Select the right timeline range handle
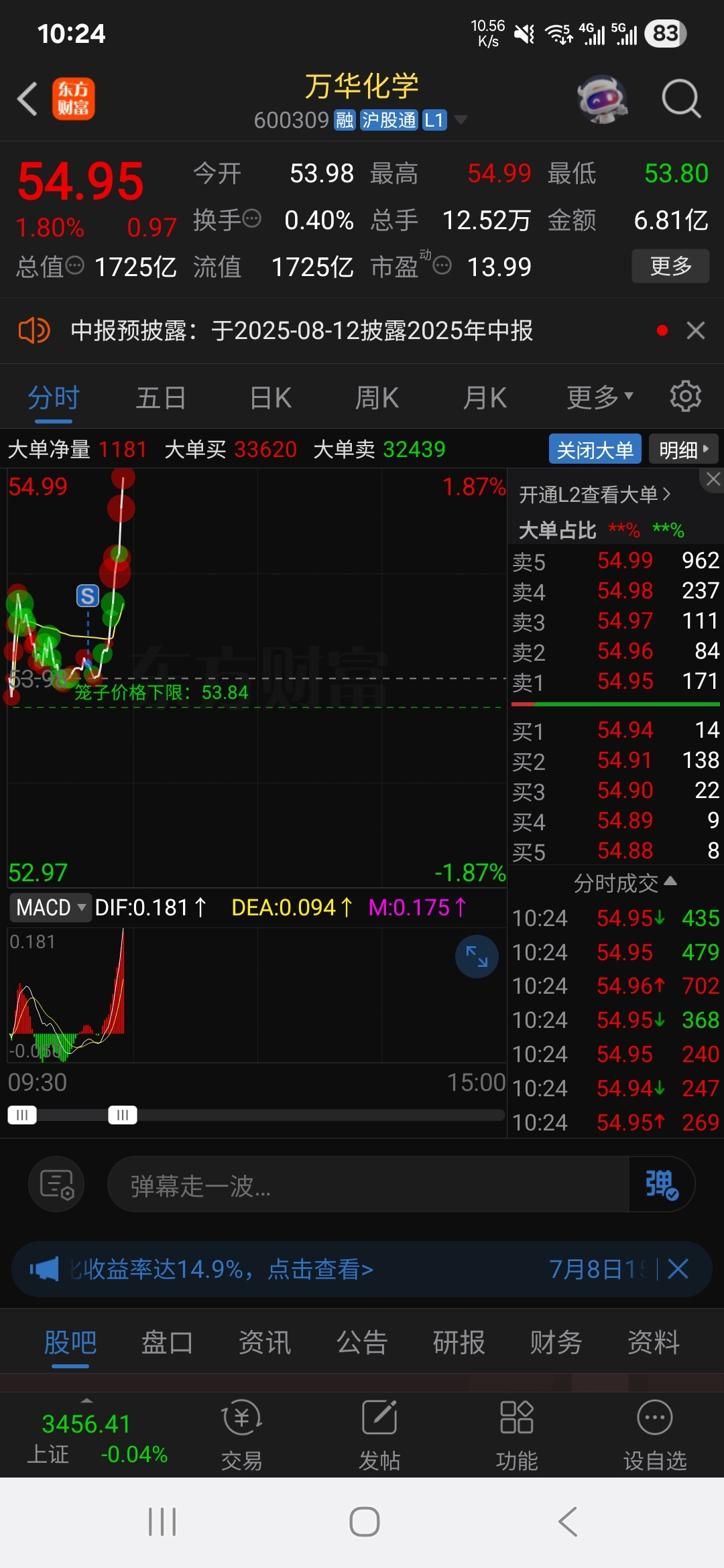The image size is (724, 1568). (x=123, y=1115)
